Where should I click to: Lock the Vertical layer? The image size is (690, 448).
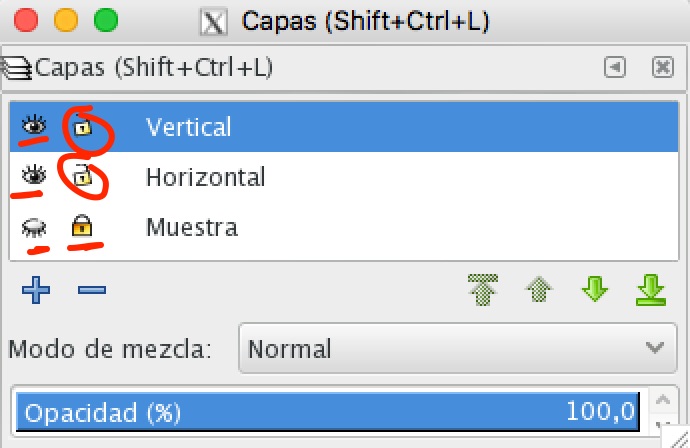(x=82, y=128)
